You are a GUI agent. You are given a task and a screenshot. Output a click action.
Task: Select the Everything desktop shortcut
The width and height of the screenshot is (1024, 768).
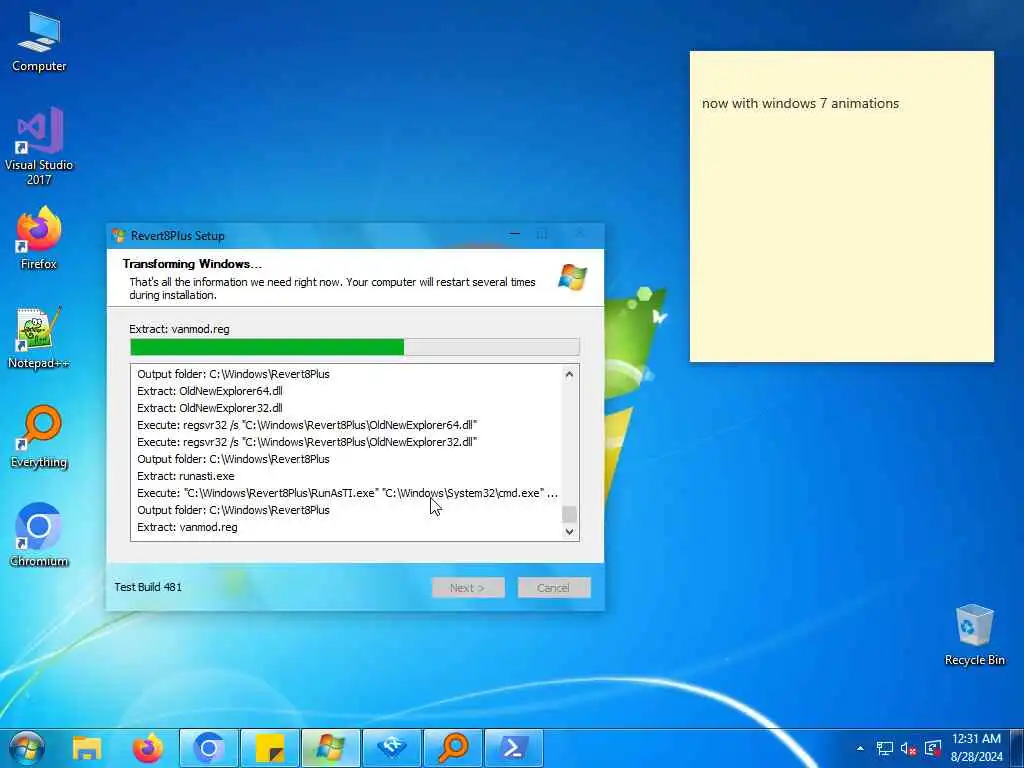[39, 437]
